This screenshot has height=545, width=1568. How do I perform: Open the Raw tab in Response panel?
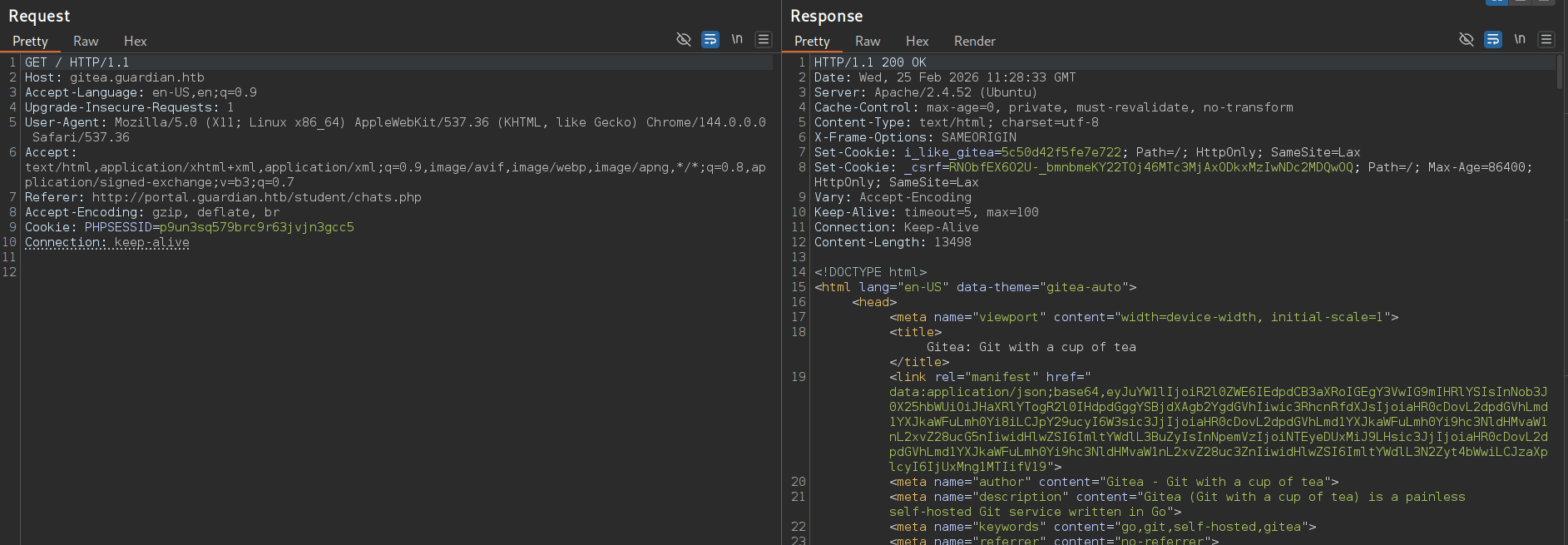(868, 41)
